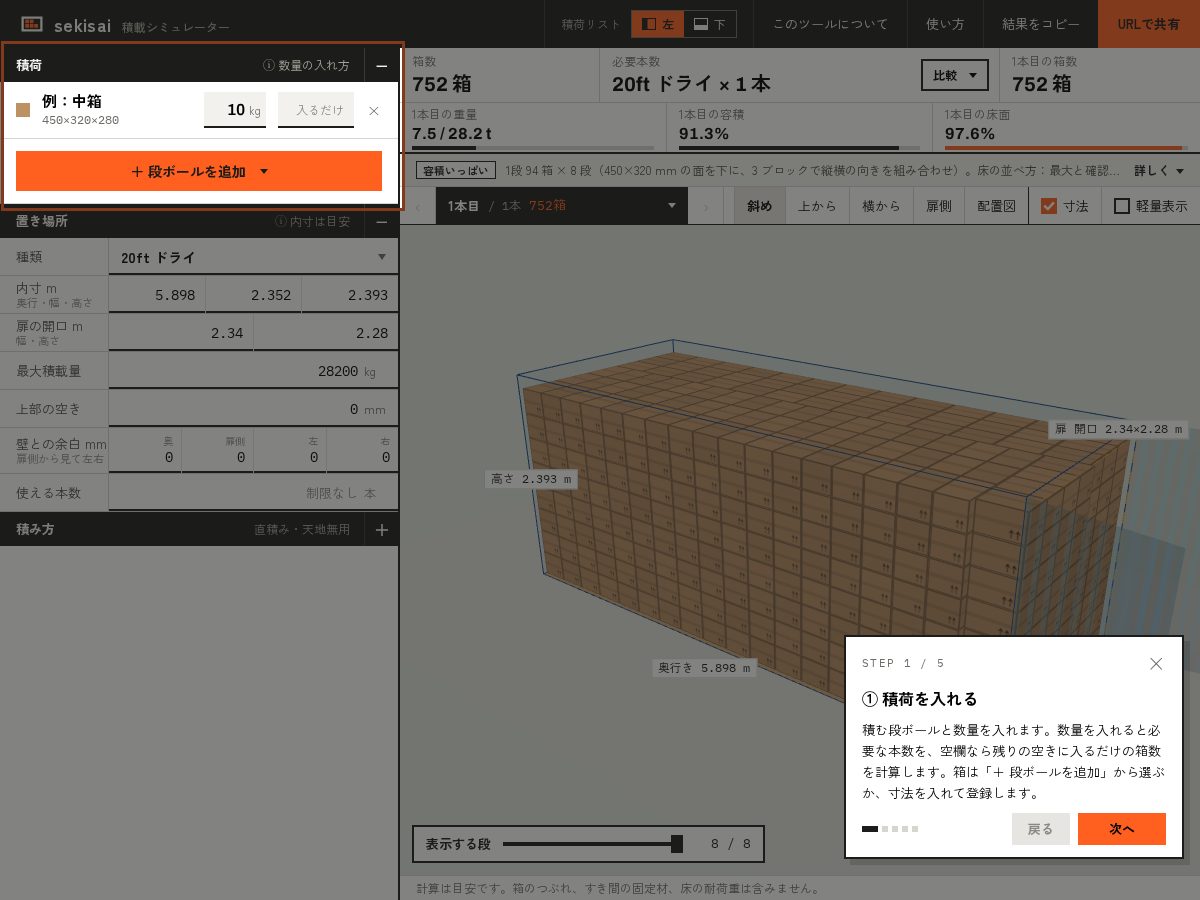Go to previous container arrow
Viewport: 1200px width, 900px height.
417,206
